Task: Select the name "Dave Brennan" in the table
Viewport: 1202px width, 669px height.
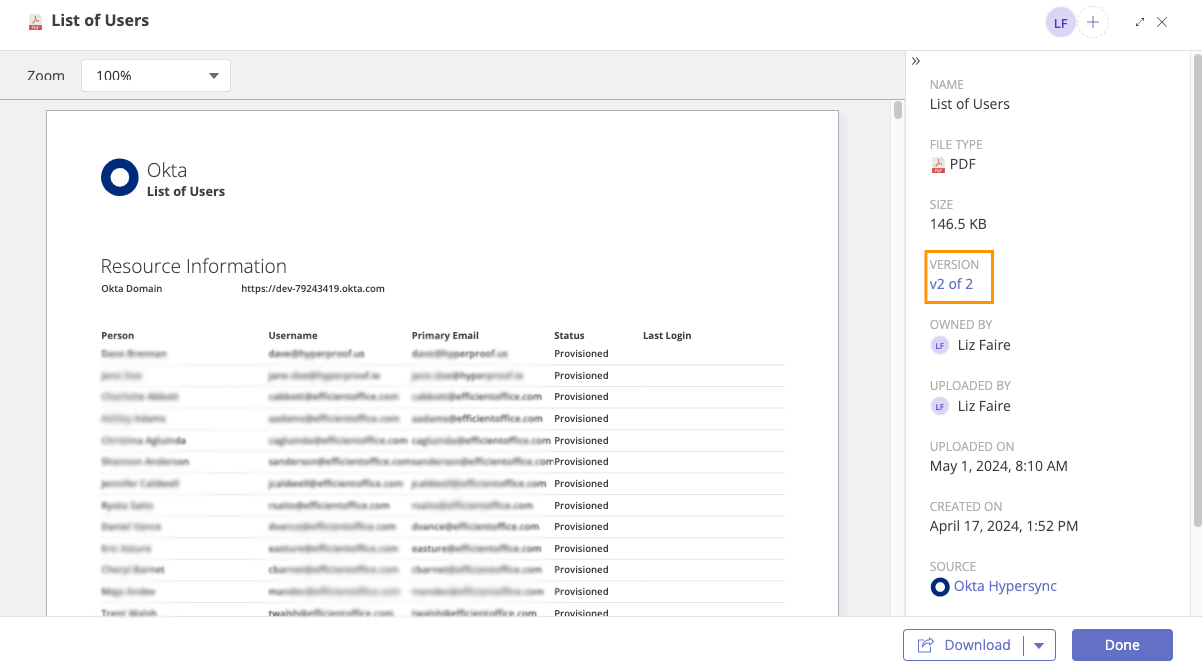Action: (x=134, y=354)
